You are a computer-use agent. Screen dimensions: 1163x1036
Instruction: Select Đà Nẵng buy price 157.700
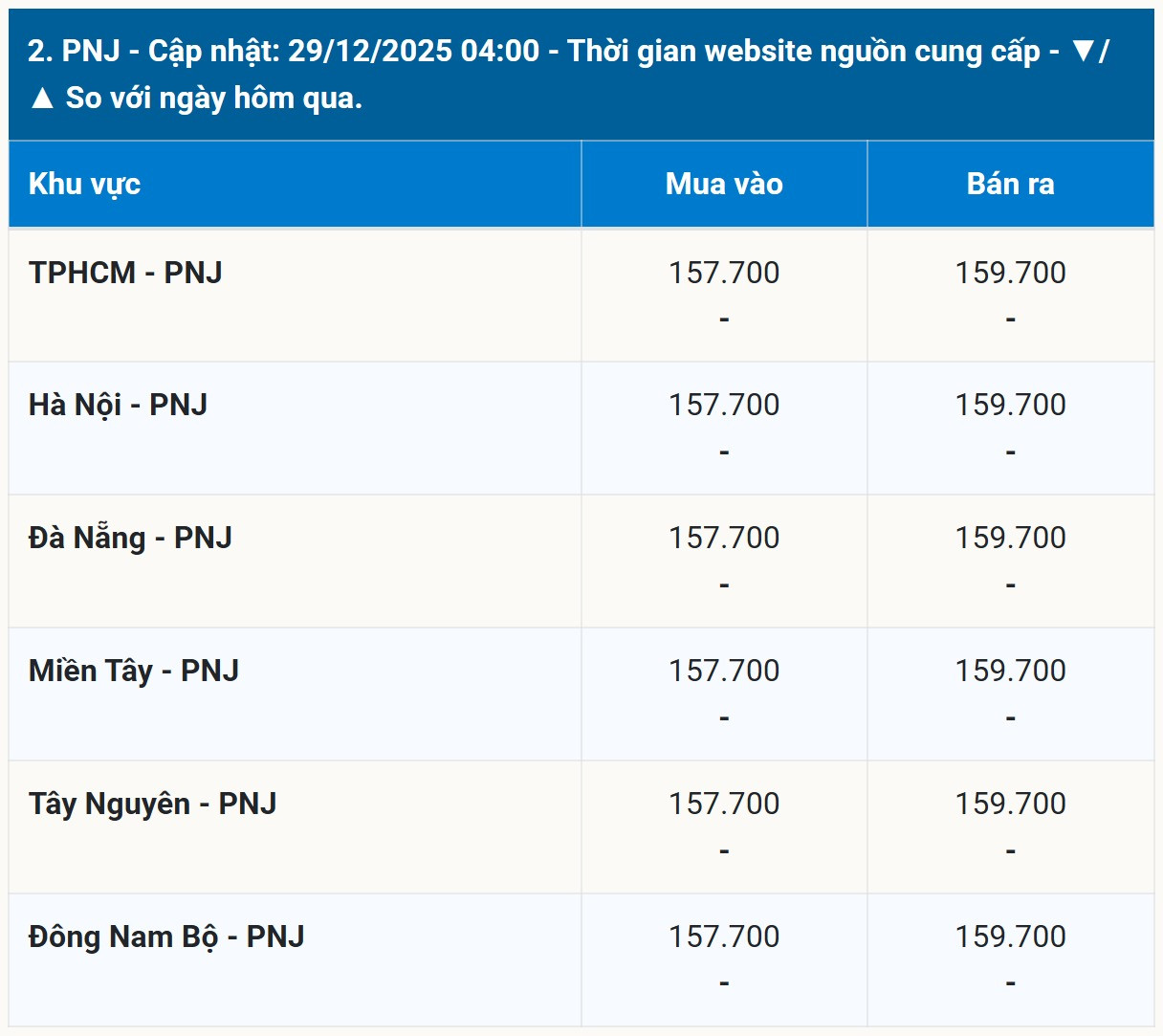[x=724, y=538]
